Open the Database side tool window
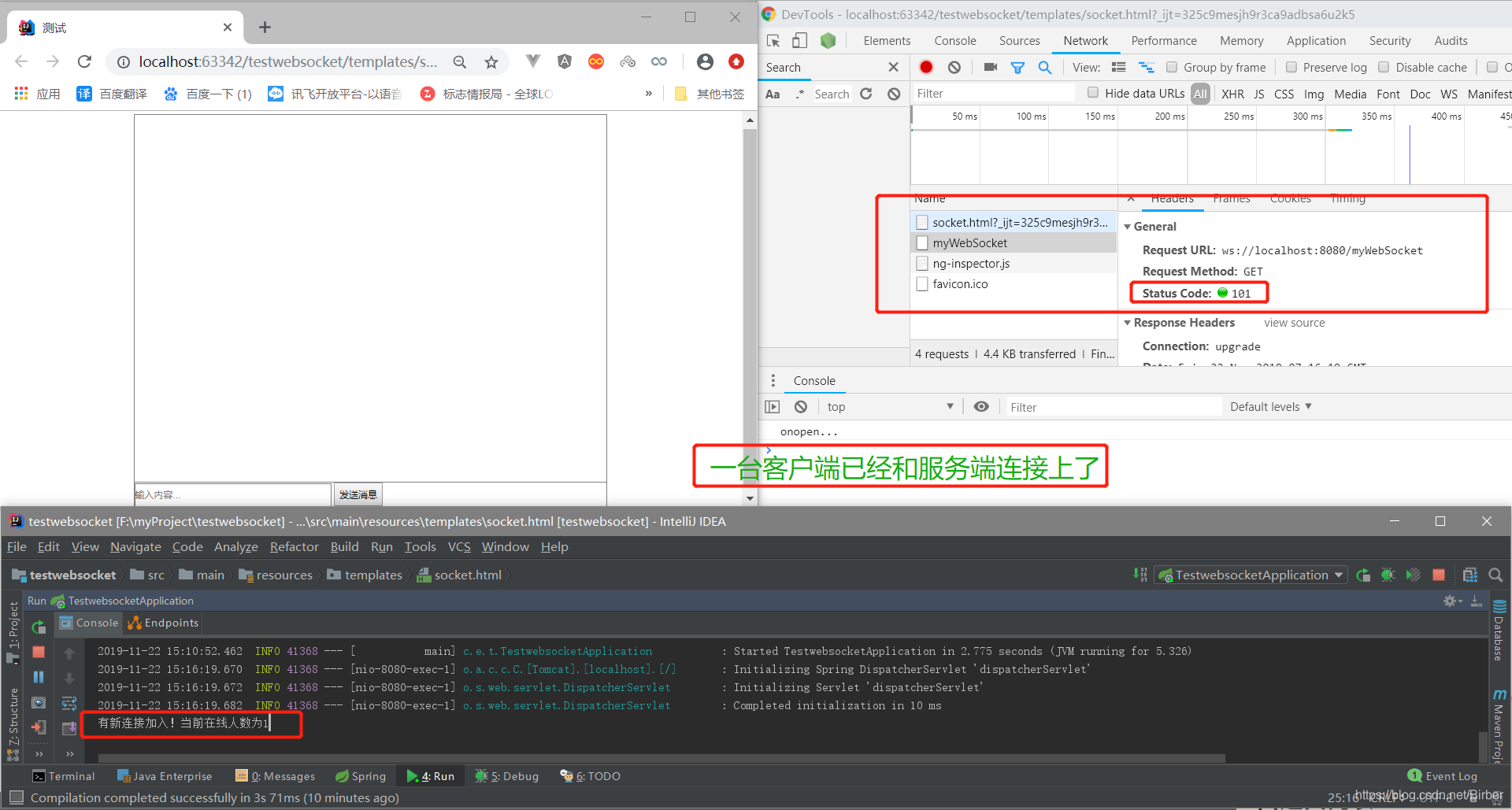This screenshot has height=810, width=1512. pyautogui.click(x=1499, y=631)
